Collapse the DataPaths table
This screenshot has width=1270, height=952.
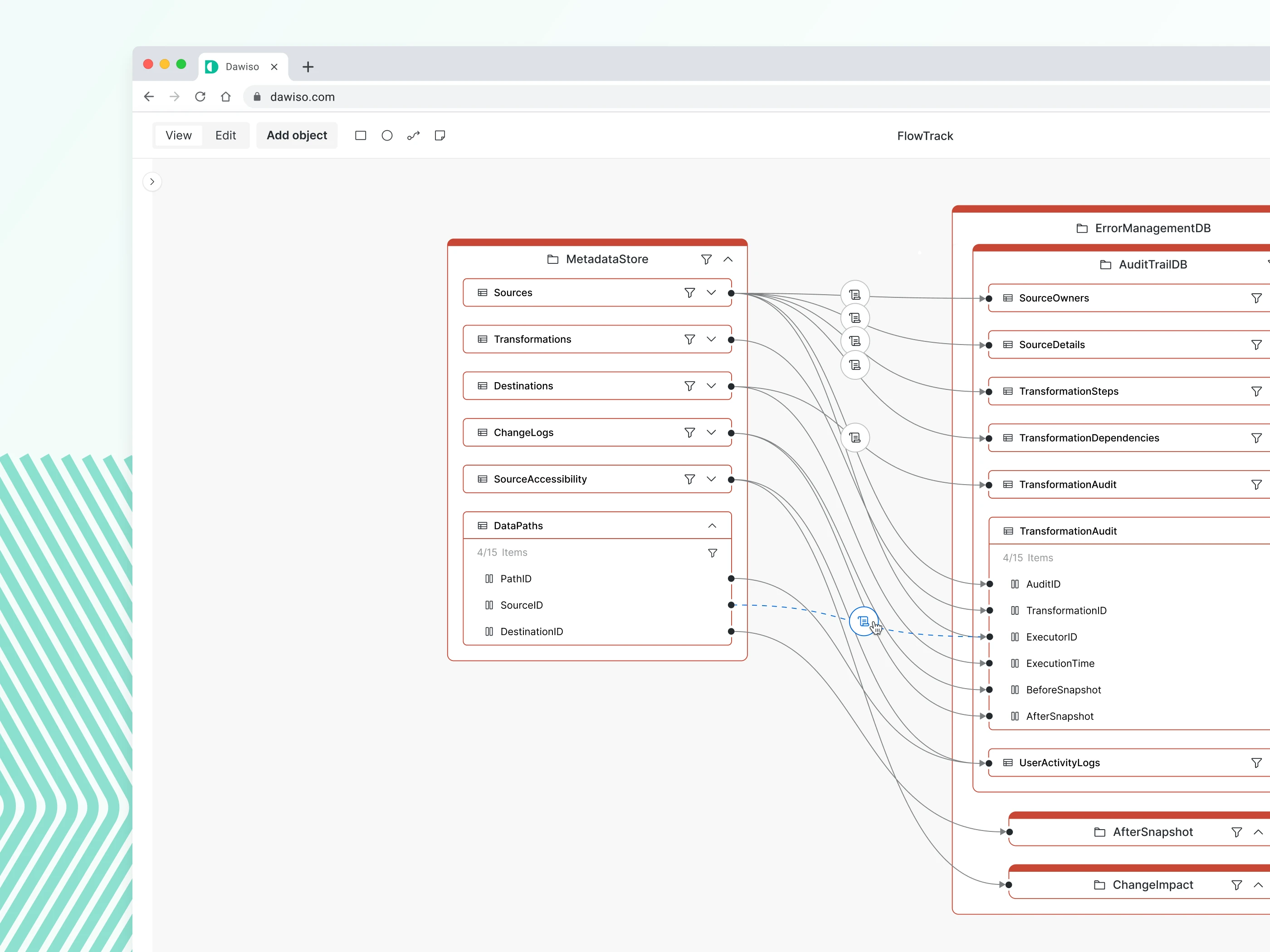click(x=712, y=525)
